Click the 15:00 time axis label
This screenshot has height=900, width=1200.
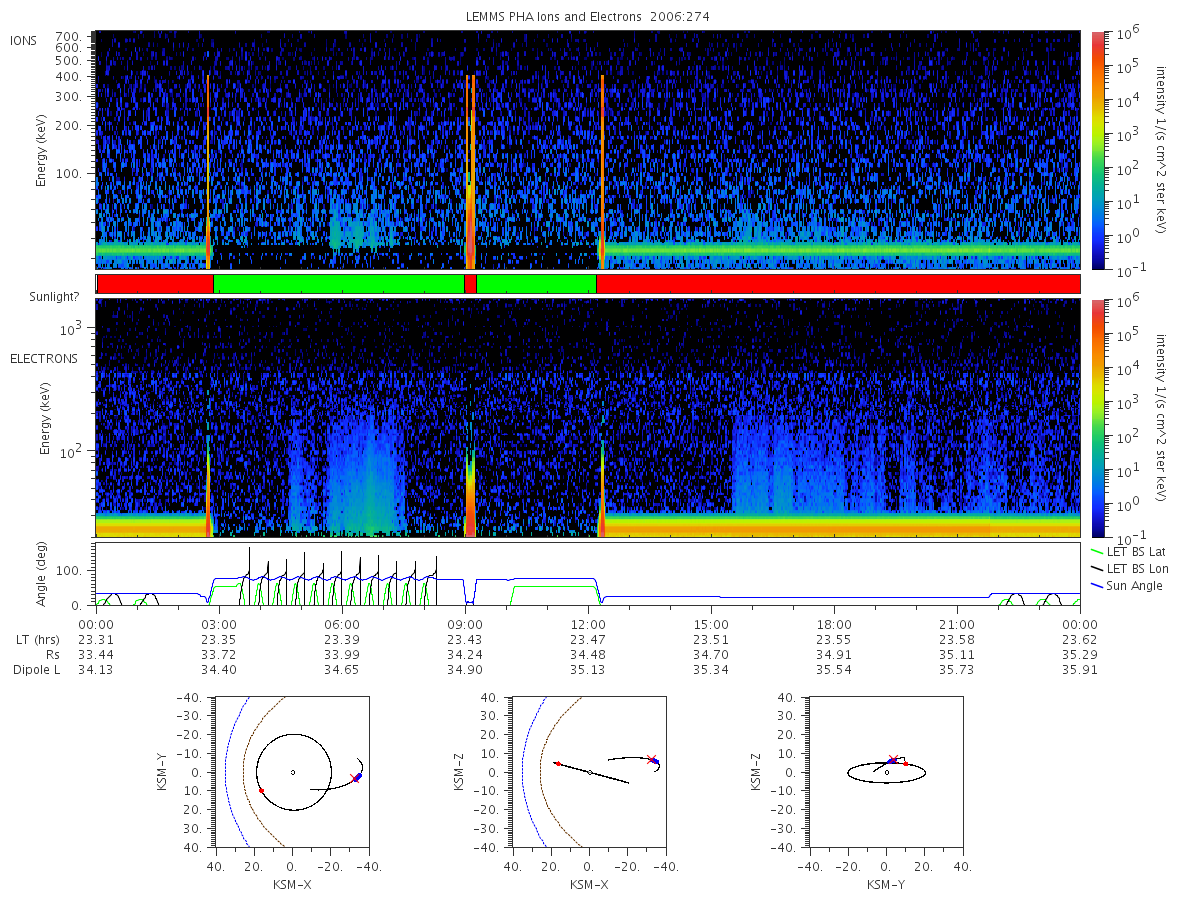point(711,623)
